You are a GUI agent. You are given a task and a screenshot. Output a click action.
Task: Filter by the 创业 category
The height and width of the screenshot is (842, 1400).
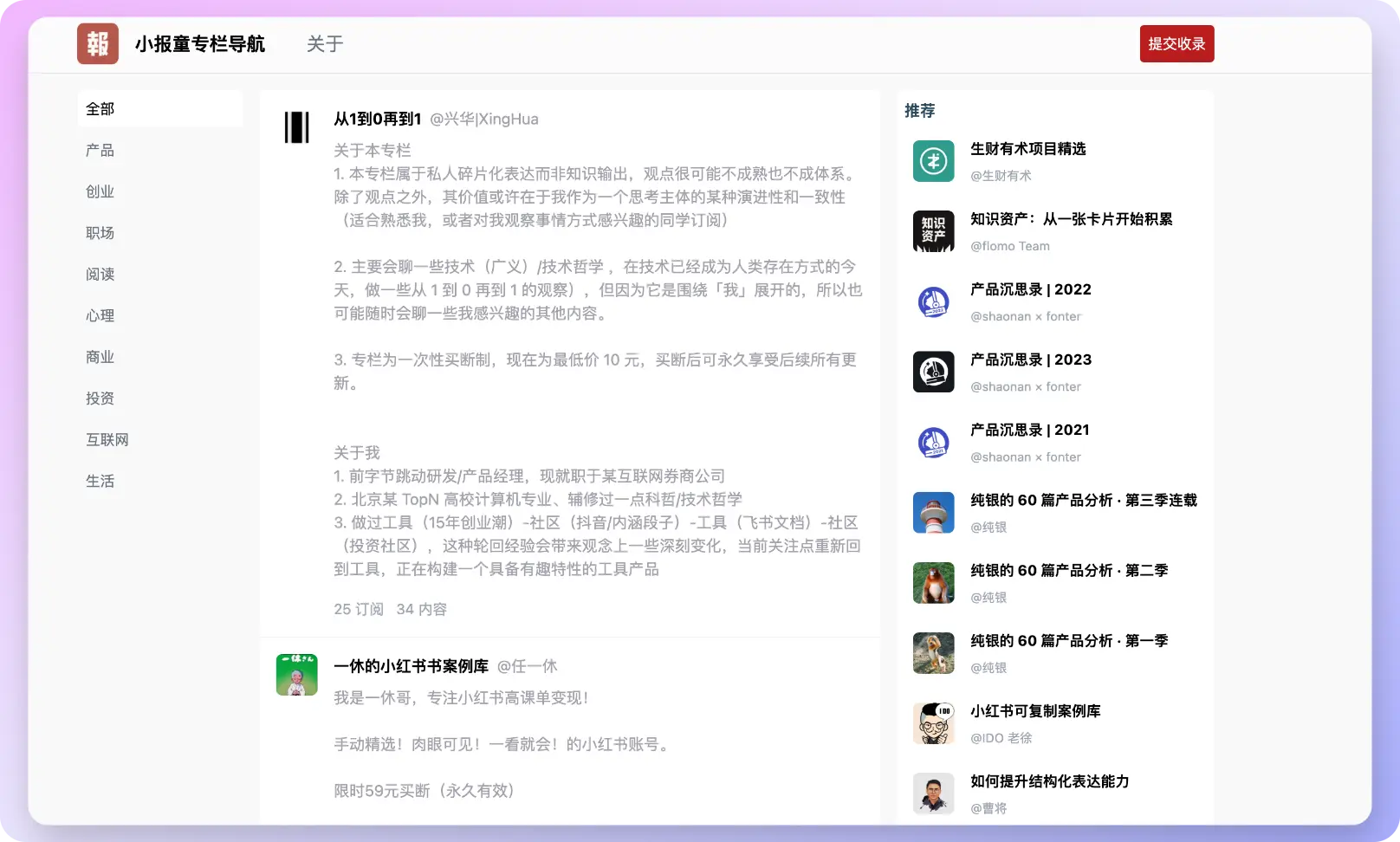100,192
